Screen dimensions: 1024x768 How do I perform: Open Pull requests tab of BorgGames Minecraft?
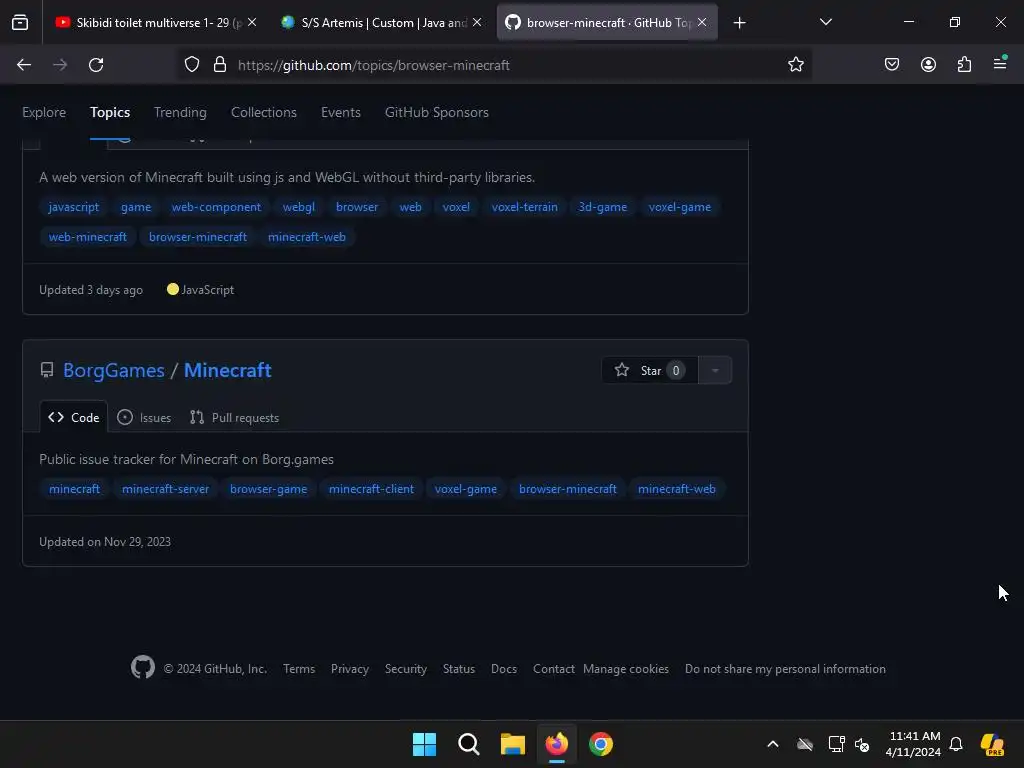click(x=234, y=417)
